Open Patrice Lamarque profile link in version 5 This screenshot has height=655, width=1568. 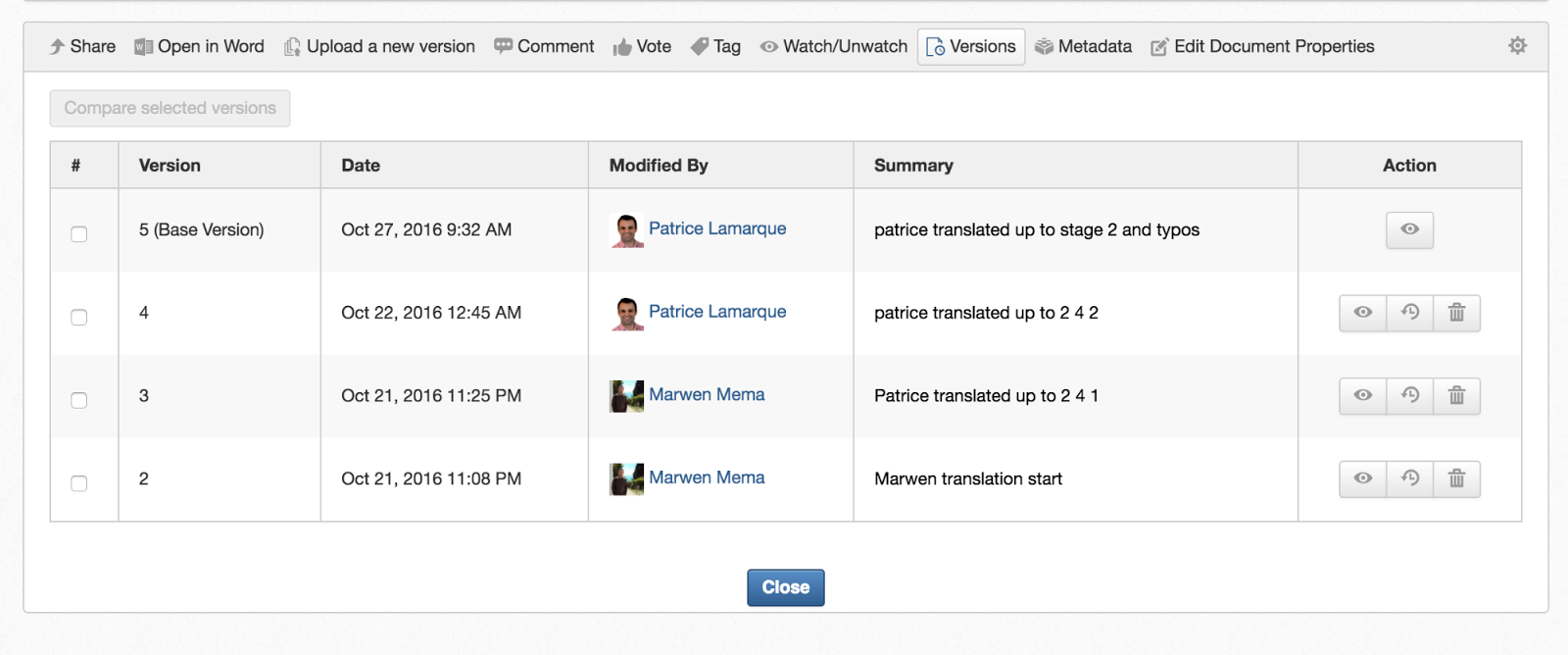[717, 228]
